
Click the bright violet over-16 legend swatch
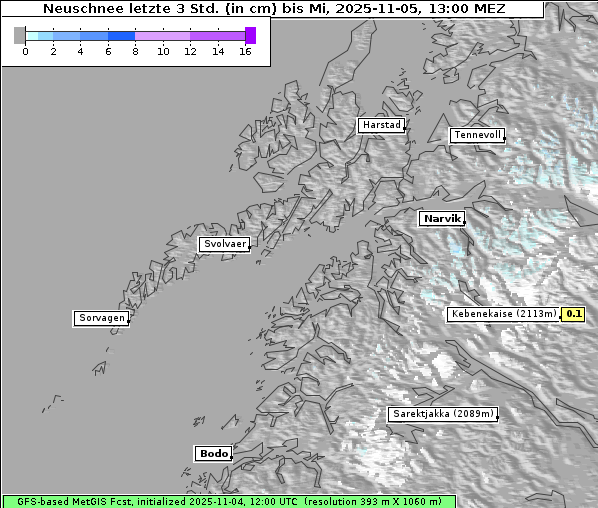[251, 35]
